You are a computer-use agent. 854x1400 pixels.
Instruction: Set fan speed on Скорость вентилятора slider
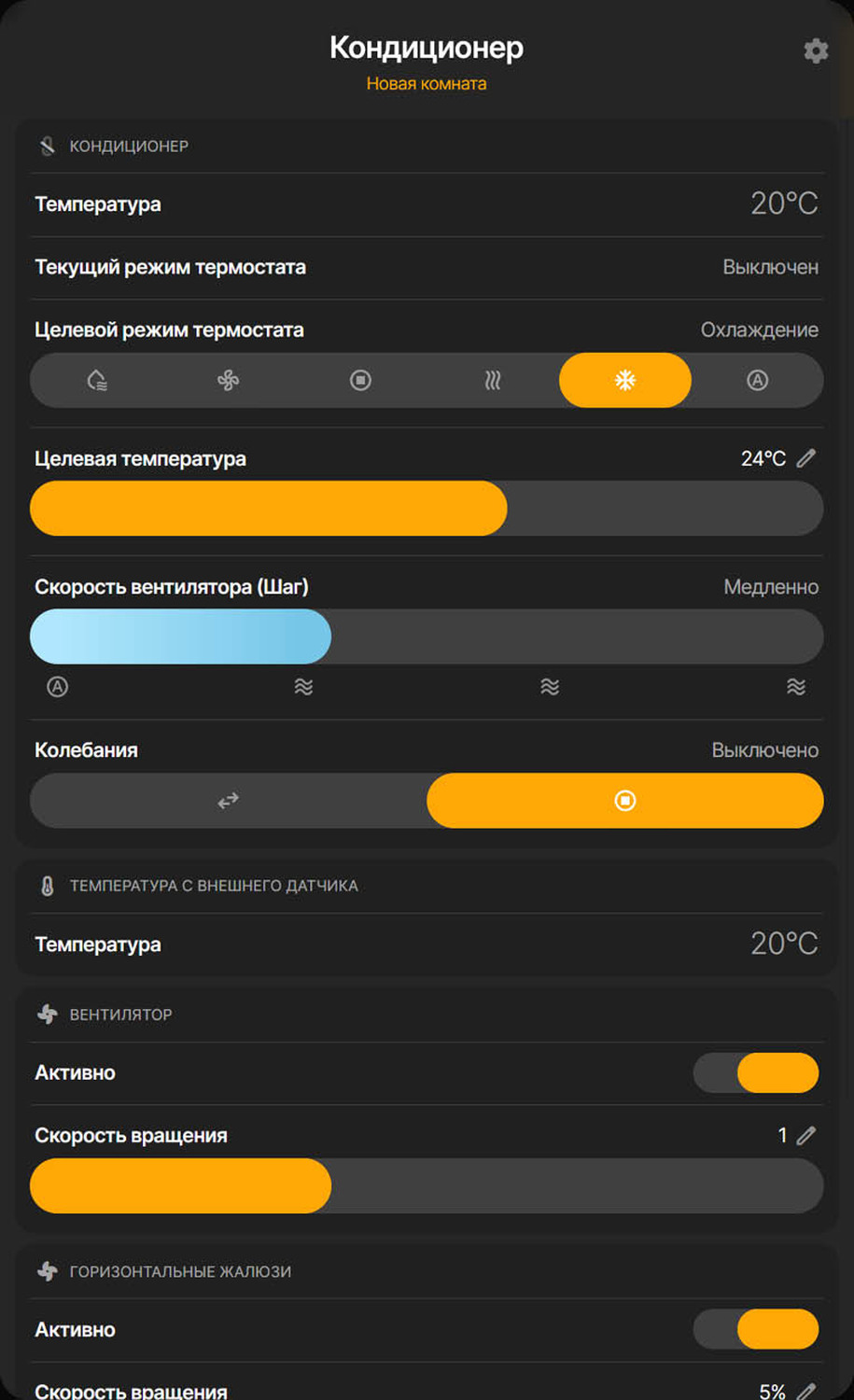point(427,637)
